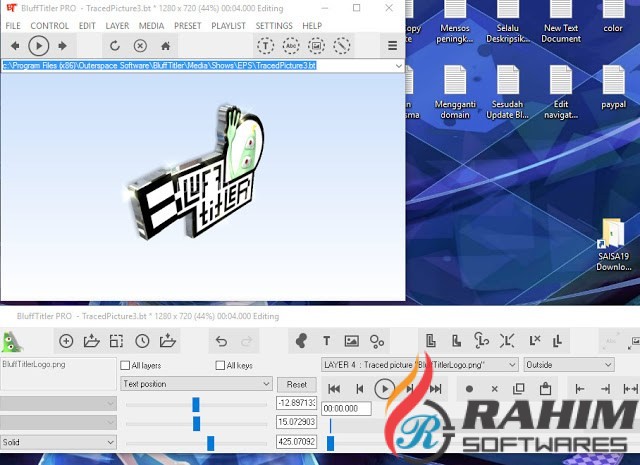Viewport: 640px width, 465px height.
Task: Click the paste key clipboard icon
Action: [545, 388]
